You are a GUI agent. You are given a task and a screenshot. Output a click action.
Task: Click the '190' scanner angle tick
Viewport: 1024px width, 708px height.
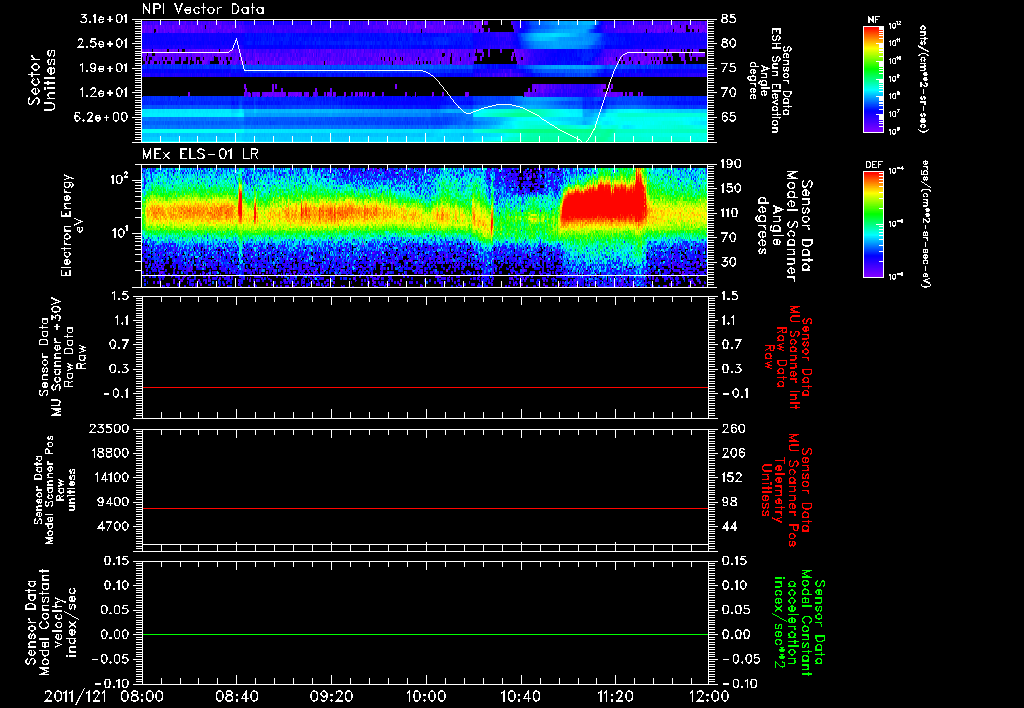[733, 164]
